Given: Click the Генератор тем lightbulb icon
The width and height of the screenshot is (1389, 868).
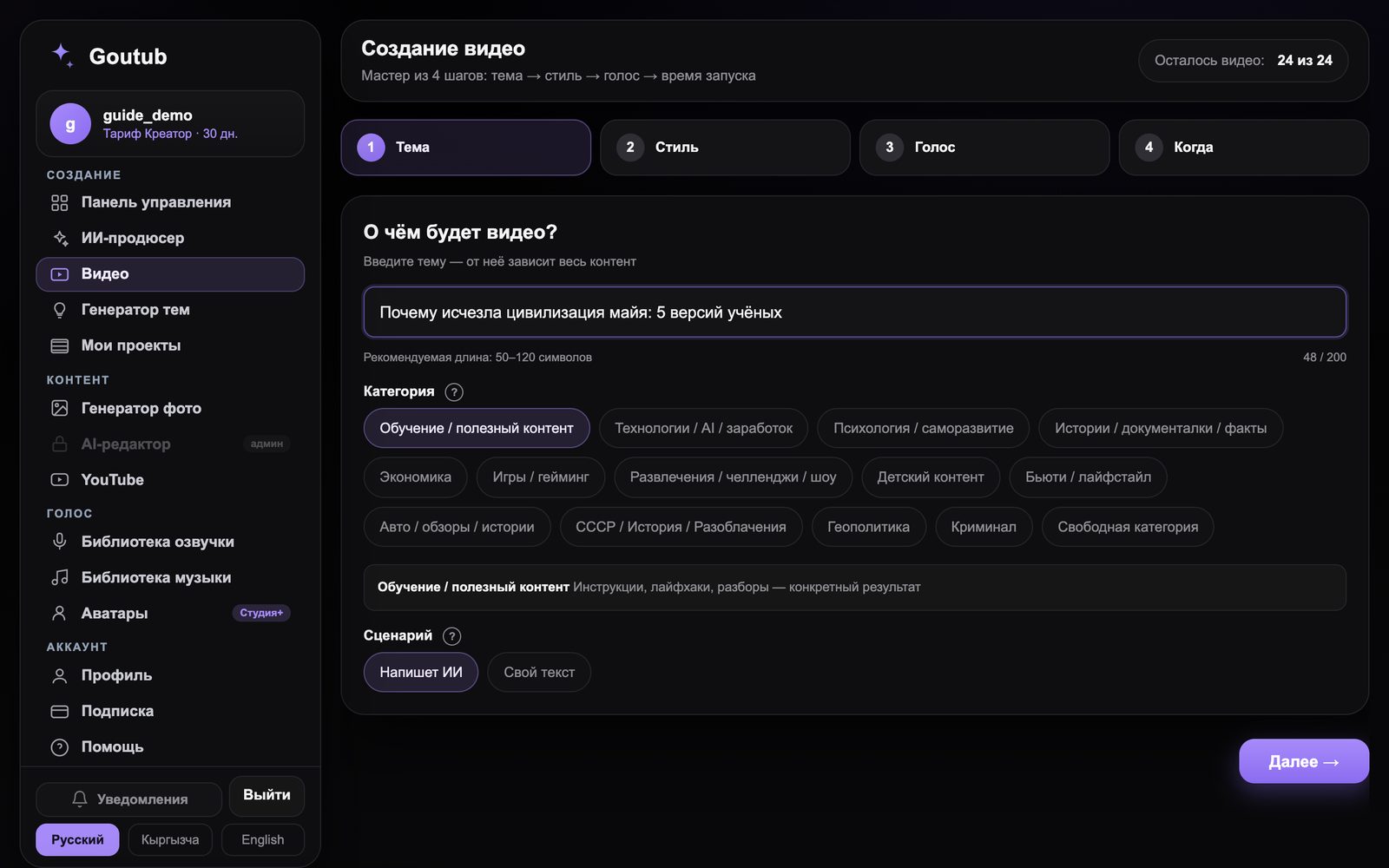Looking at the screenshot, I should point(60,310).
